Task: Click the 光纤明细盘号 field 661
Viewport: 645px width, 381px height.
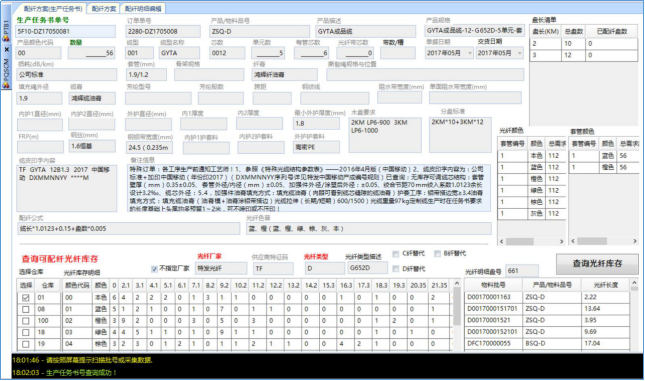Action: pyautogui.click(x=522, y=271)
